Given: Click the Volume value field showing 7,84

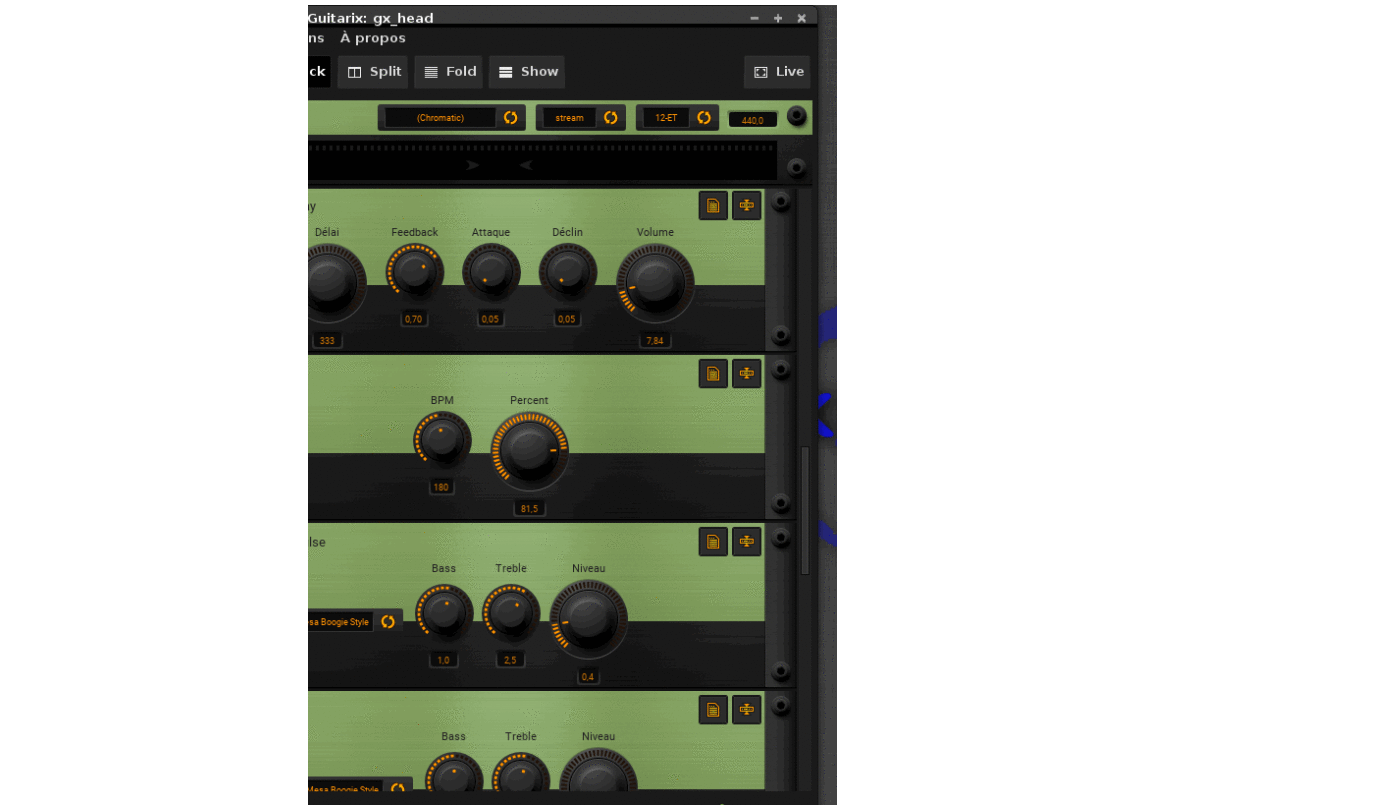Looking at the screenshot, I should [x=655, y=341].
